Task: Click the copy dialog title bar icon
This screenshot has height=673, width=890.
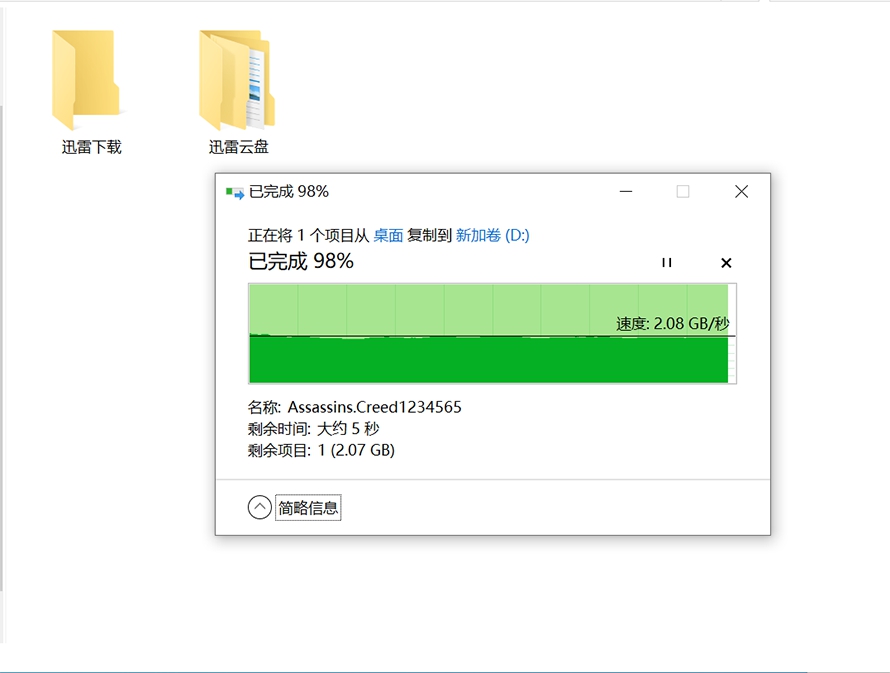Action: tap(232, 191)
